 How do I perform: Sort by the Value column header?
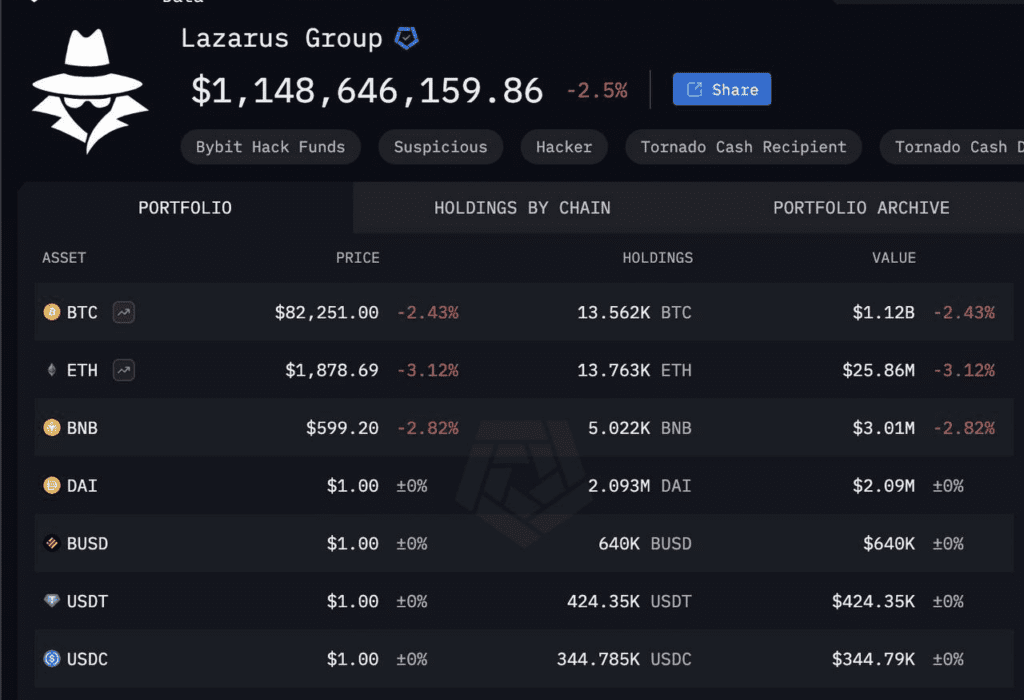[x=893, y=258]
